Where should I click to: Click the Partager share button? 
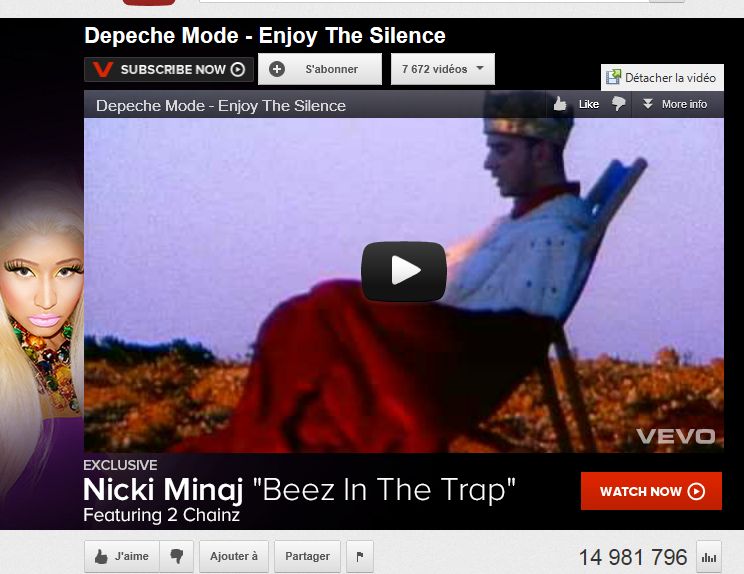(x=307, y=556)
